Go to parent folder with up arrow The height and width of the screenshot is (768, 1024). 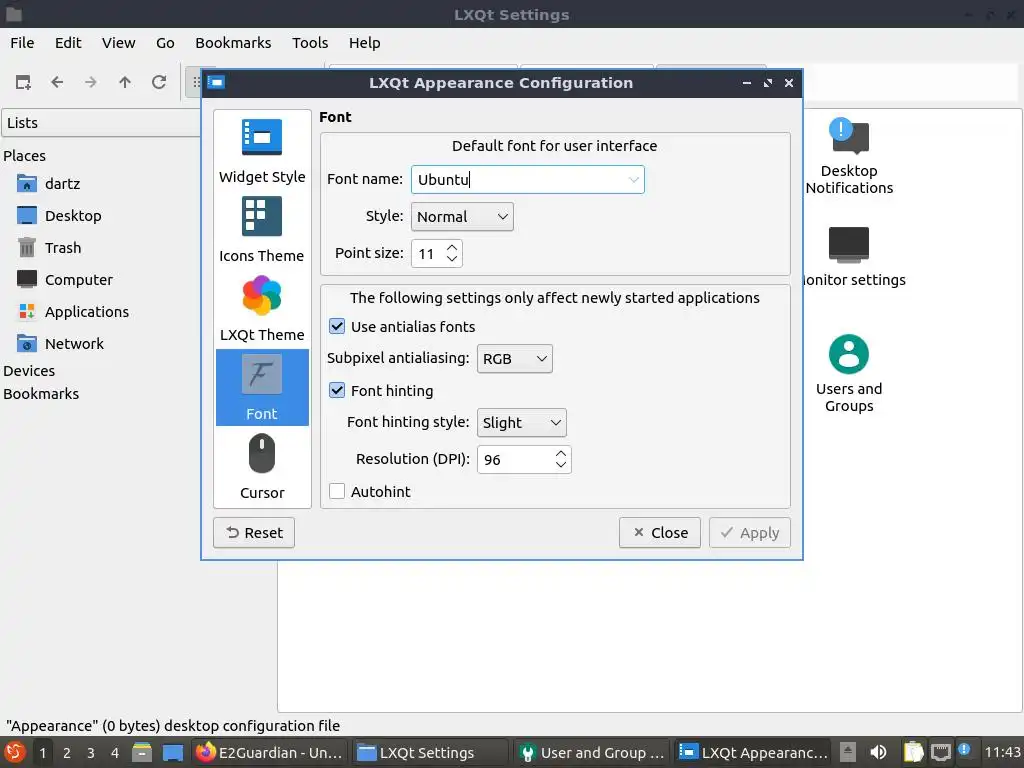point(125,82)
